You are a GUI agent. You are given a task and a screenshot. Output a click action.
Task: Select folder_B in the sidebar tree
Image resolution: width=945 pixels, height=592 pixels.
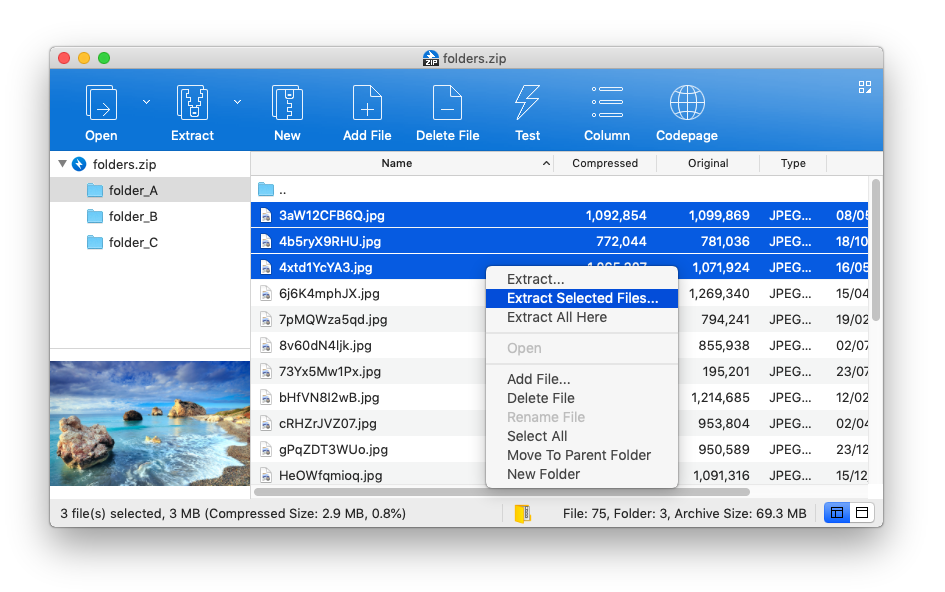(133, 216)
